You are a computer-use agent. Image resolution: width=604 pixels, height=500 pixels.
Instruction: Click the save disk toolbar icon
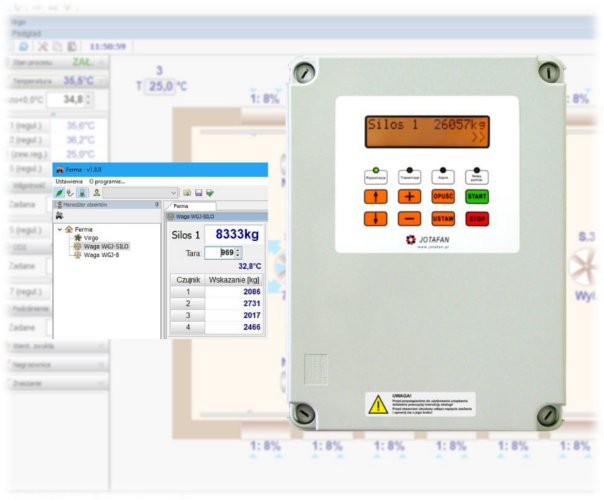[198, 192]
